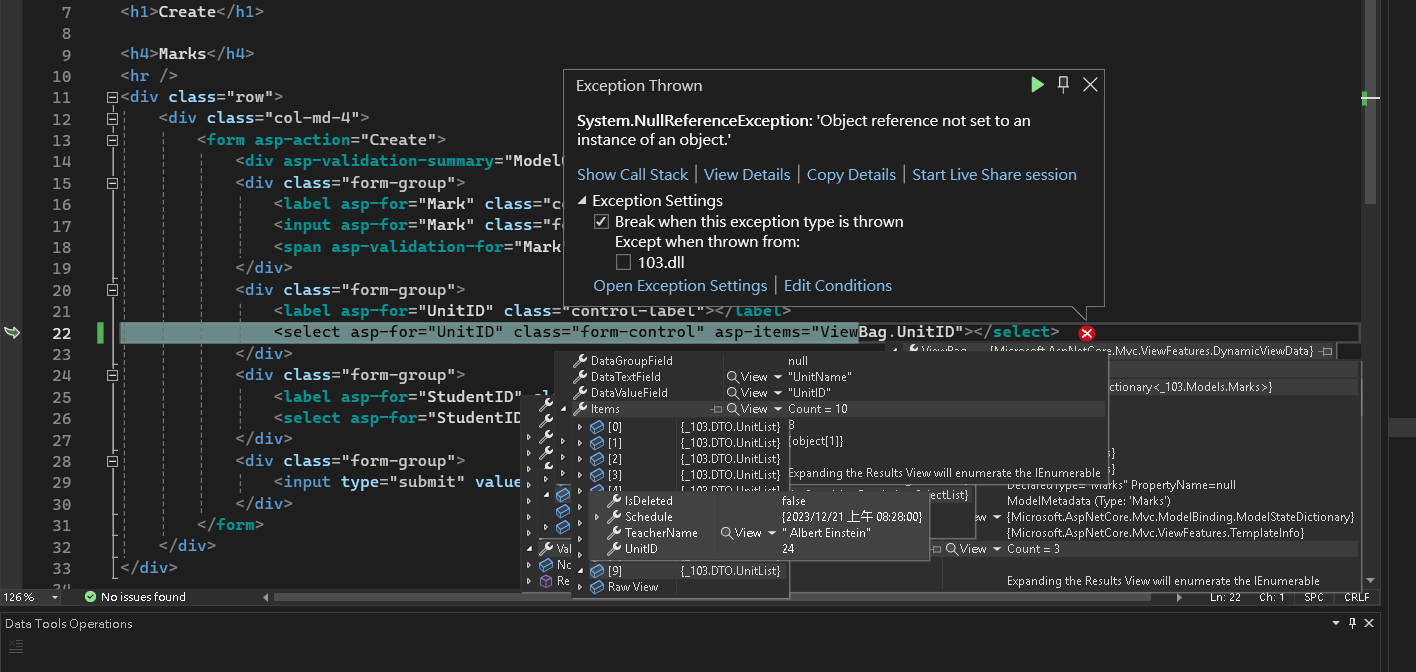Expand item [0] in the Items list
Screen dimensions: 1416x672
[580, 427]
